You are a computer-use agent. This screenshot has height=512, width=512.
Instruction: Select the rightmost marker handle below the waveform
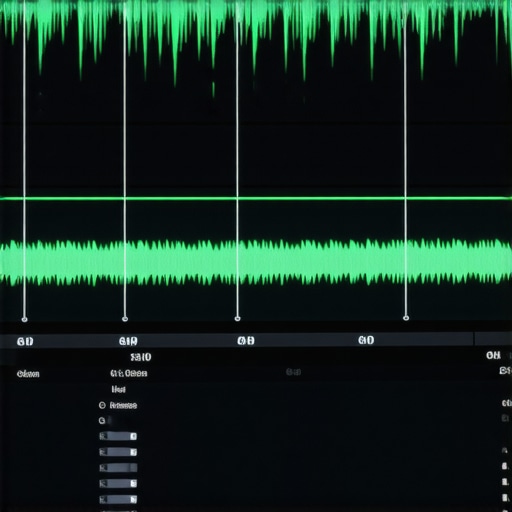click(406, 318)
